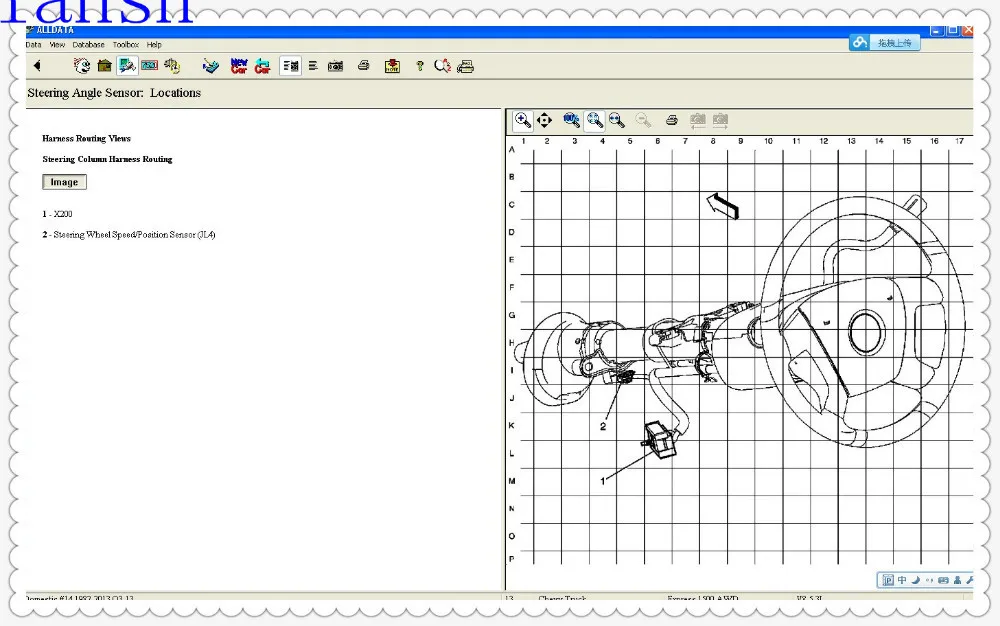Open the Help menu
The image size is (1000, 626).
pos(154,45)
